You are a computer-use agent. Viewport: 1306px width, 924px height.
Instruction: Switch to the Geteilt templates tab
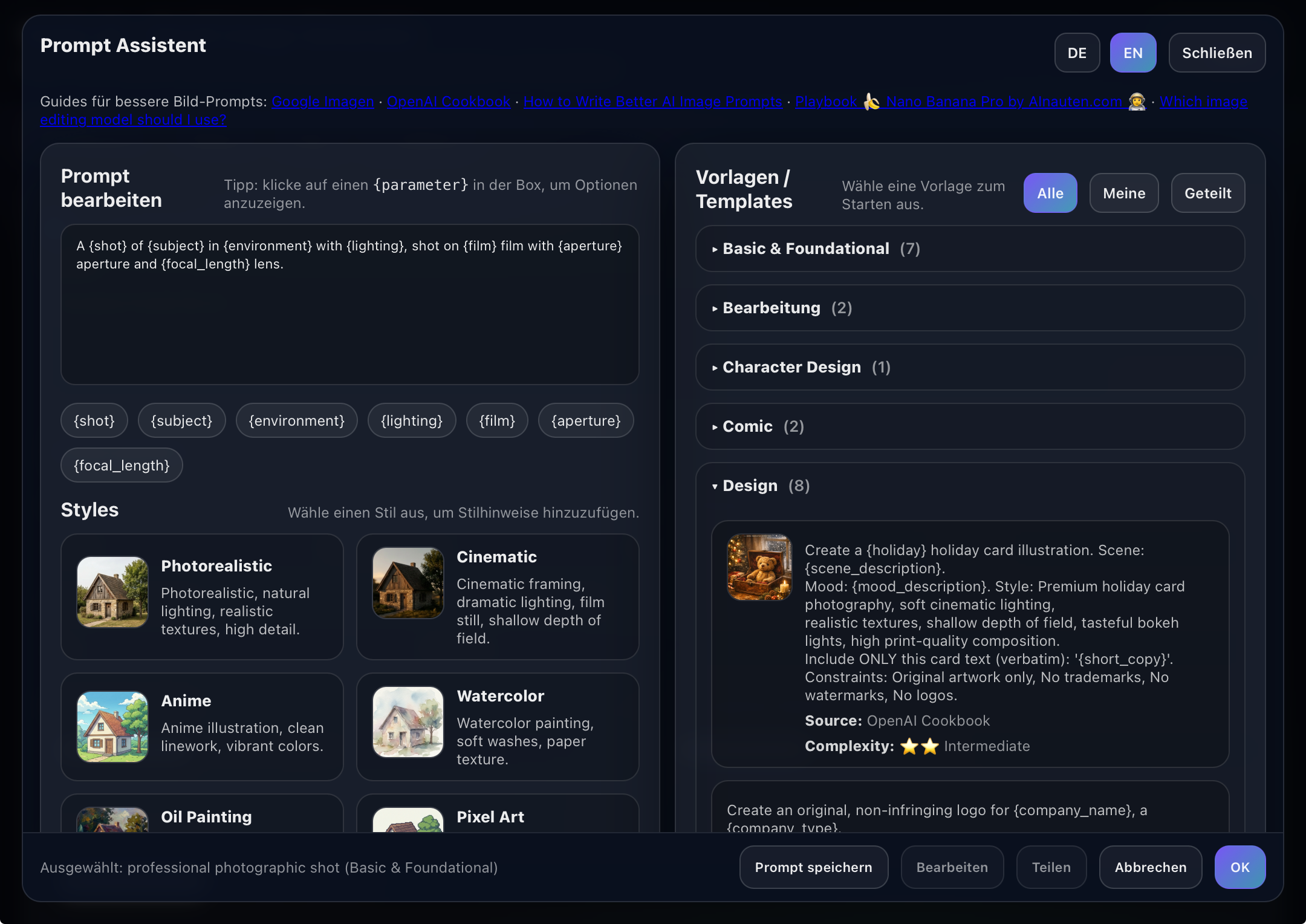pos(1207,194)
